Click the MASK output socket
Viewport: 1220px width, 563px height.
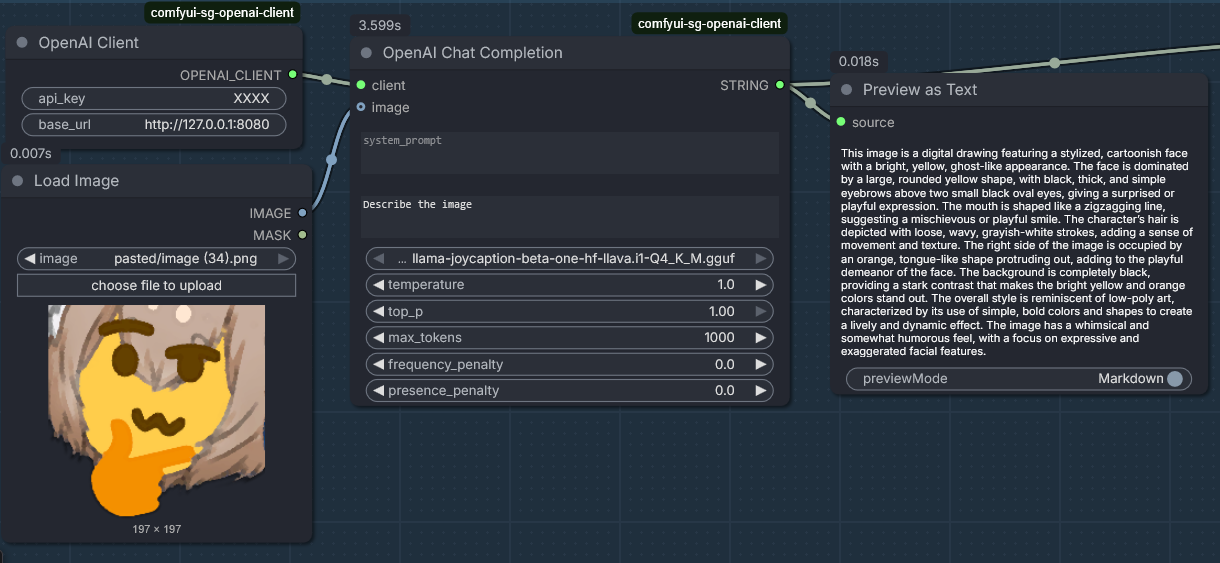302,235
